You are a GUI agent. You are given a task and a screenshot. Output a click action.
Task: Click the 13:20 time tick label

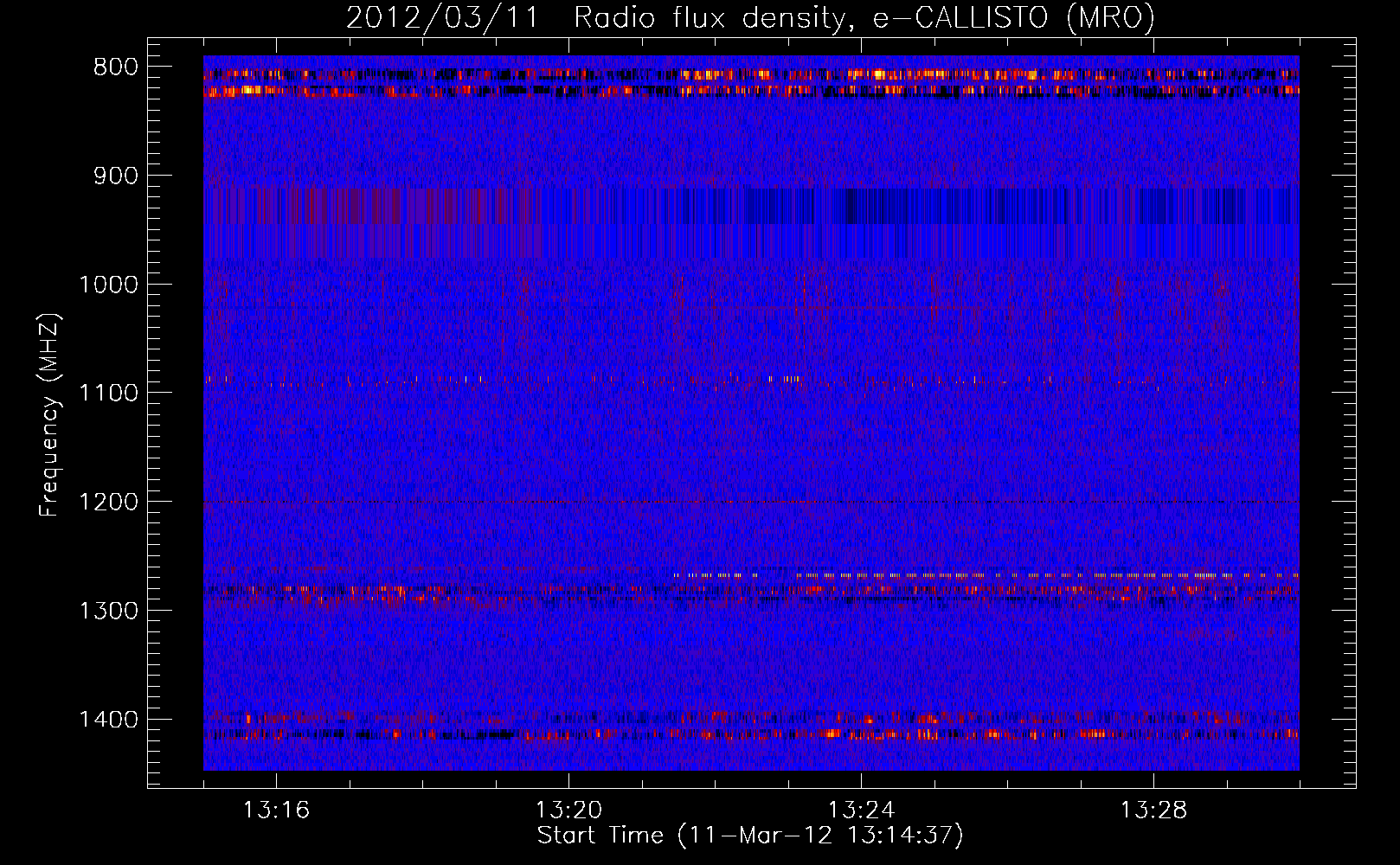(568, 811)
